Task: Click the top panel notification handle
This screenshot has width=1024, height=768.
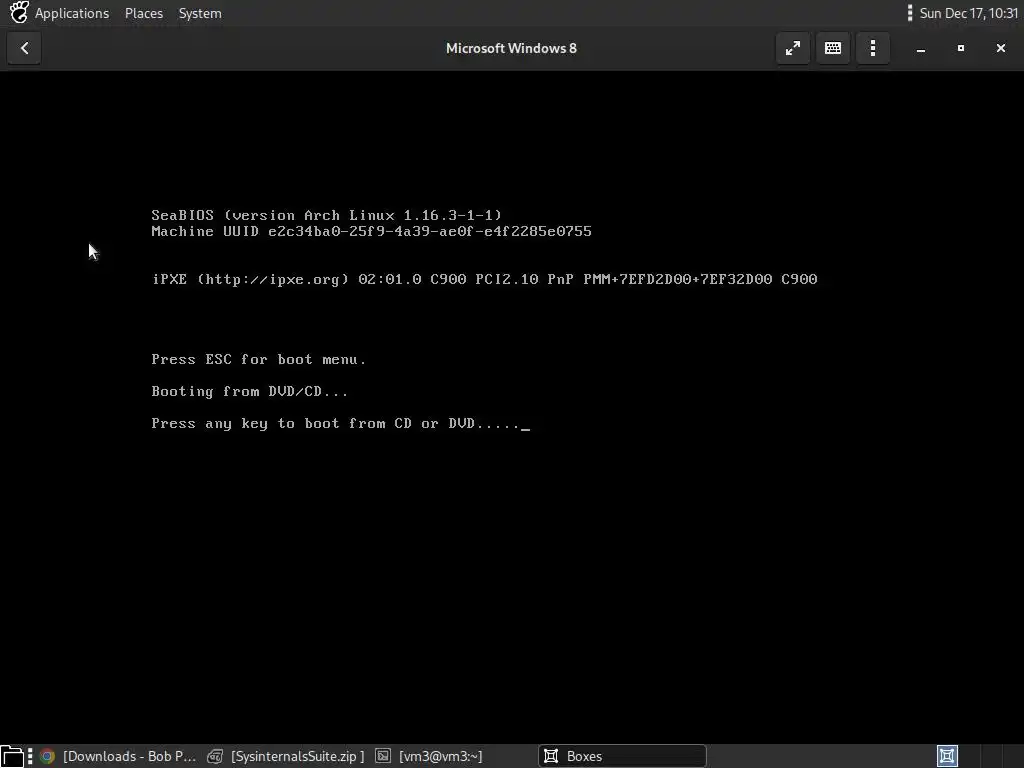Action: coord(910,13)
